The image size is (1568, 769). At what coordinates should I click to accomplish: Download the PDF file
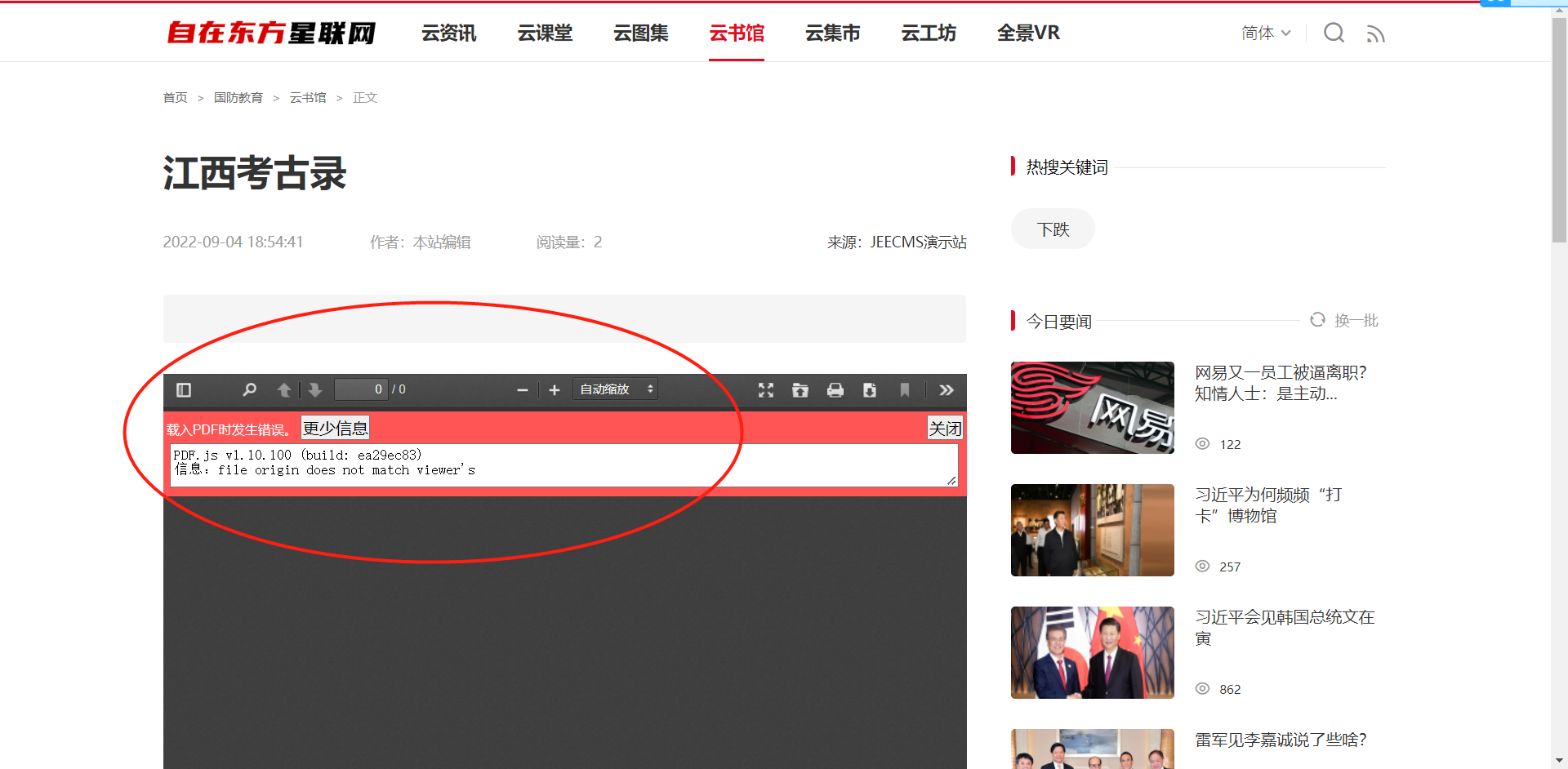click(870, 390)
